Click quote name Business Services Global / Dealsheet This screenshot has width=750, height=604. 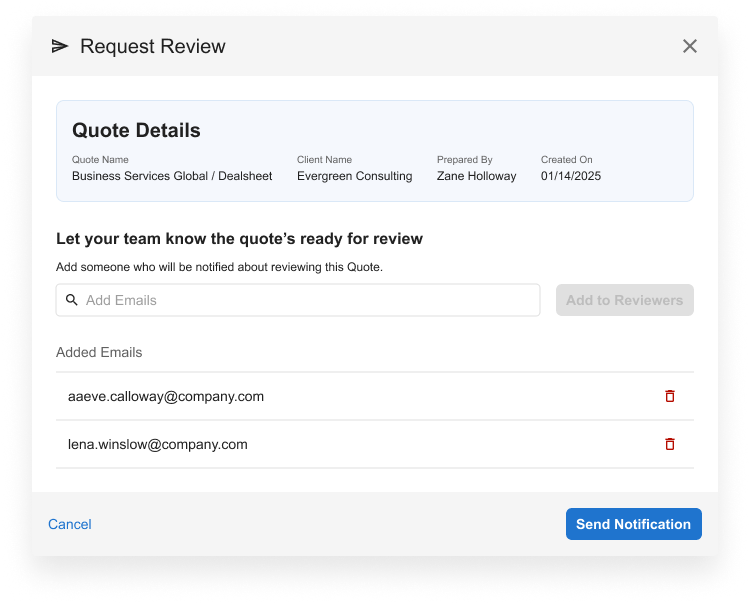(x=172, y=176)
